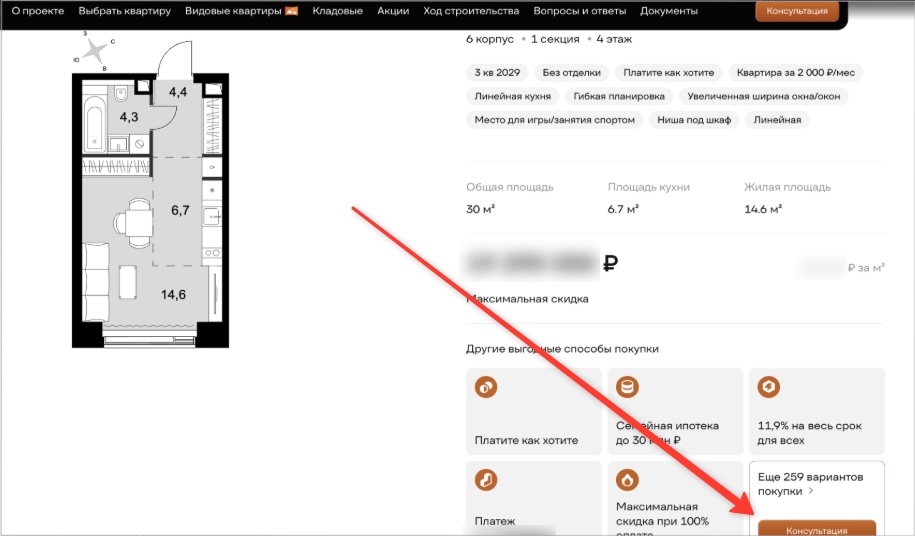Select the Место для игры/занятия спортом tag
The height and width of the screenshot is (536, 915).
(x=554, y=120)
